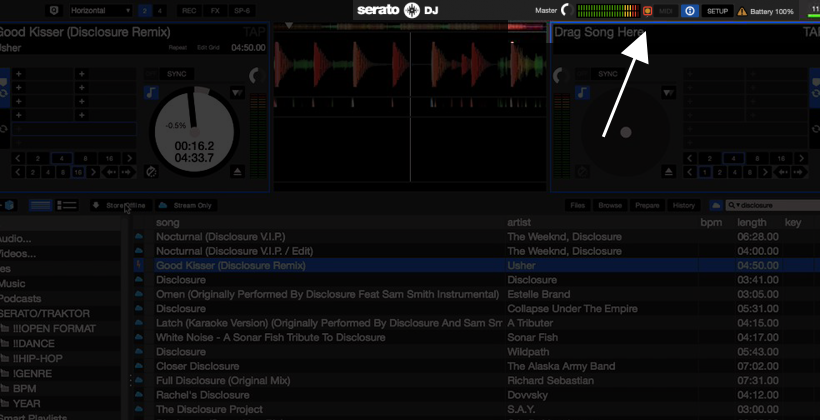Open left deck tempo range icon
Viewport: 820px width, 420px height.
point(237,93)
